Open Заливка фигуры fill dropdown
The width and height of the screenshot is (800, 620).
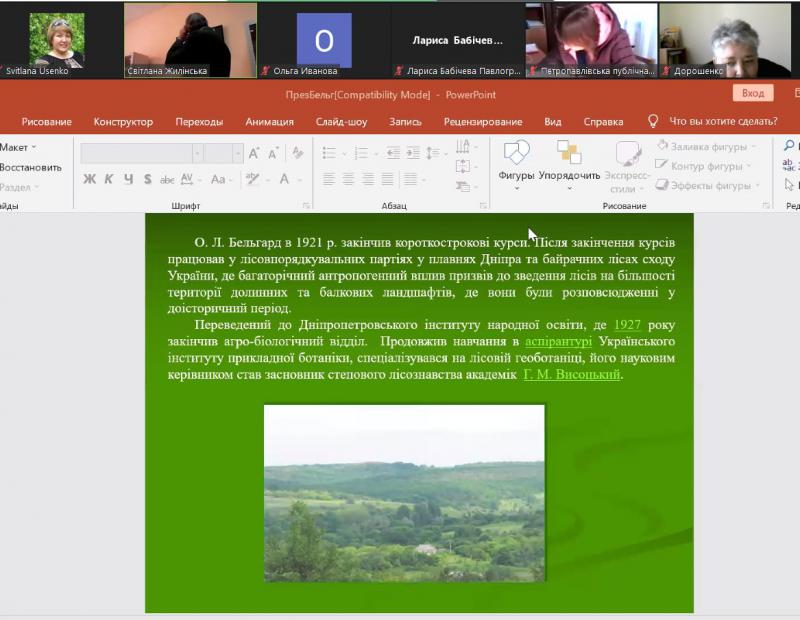pos(707,146)
